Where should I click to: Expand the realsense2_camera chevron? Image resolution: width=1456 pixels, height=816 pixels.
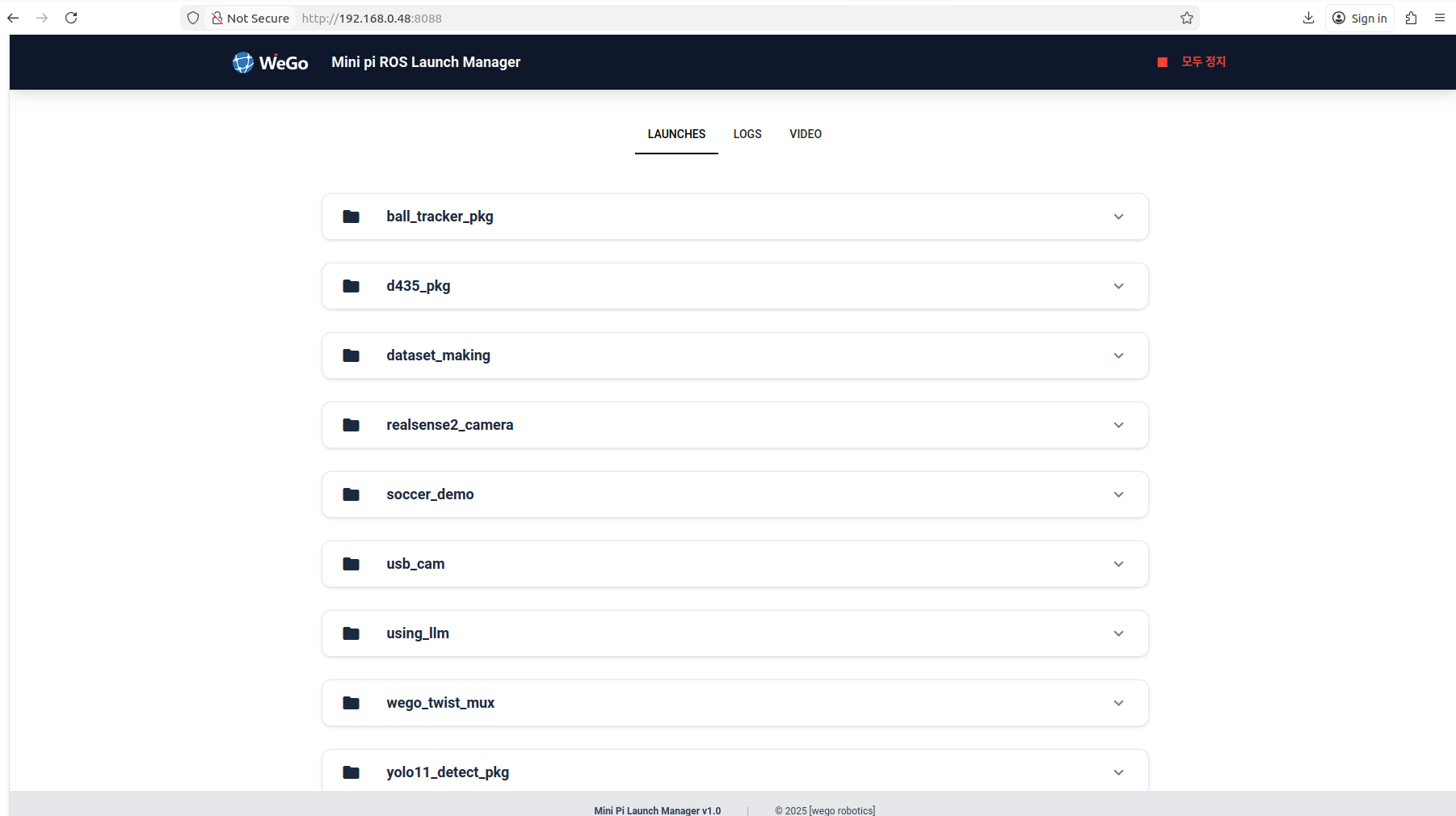1118,425
